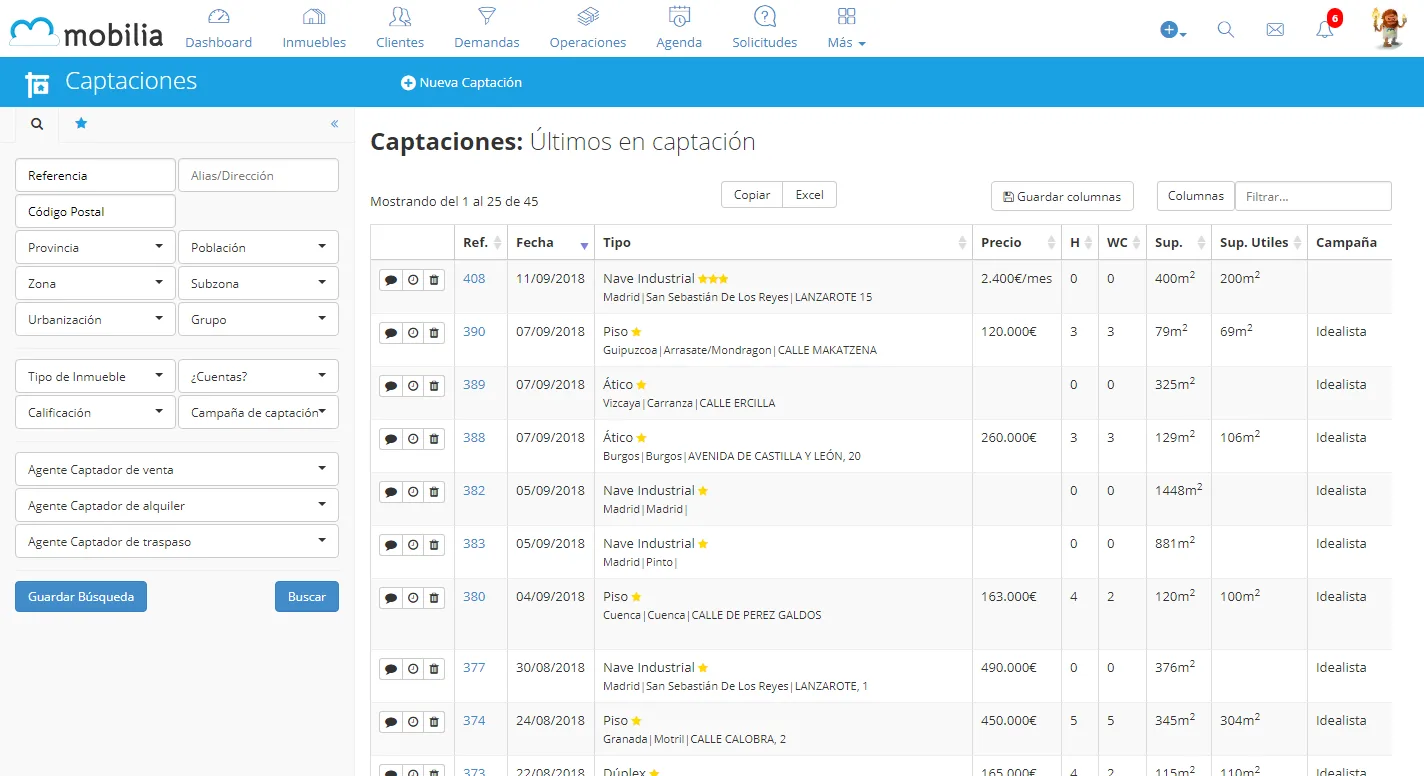1424x776 pixels.
Task: Open notifications bell with 6 badge
Action: point(1326,28)
